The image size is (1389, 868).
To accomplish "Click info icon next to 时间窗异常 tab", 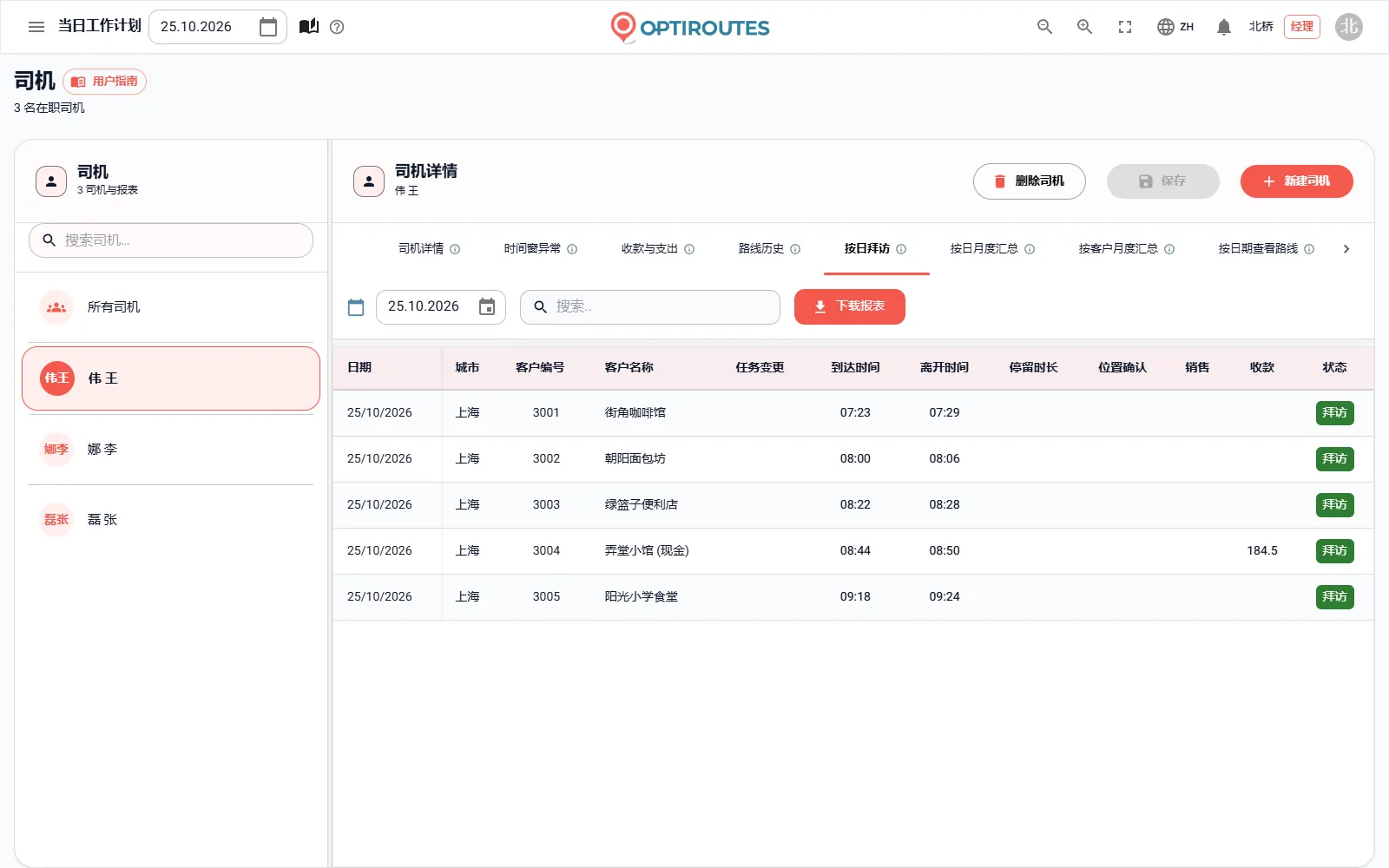I will (572, 249).
